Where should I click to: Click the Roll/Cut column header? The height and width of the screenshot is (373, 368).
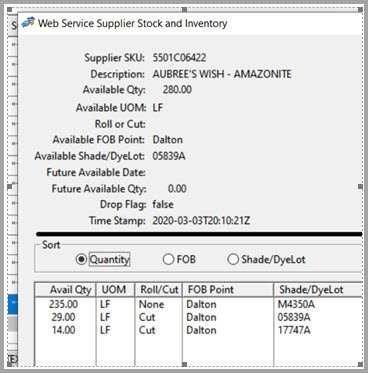tap(159, 289)
